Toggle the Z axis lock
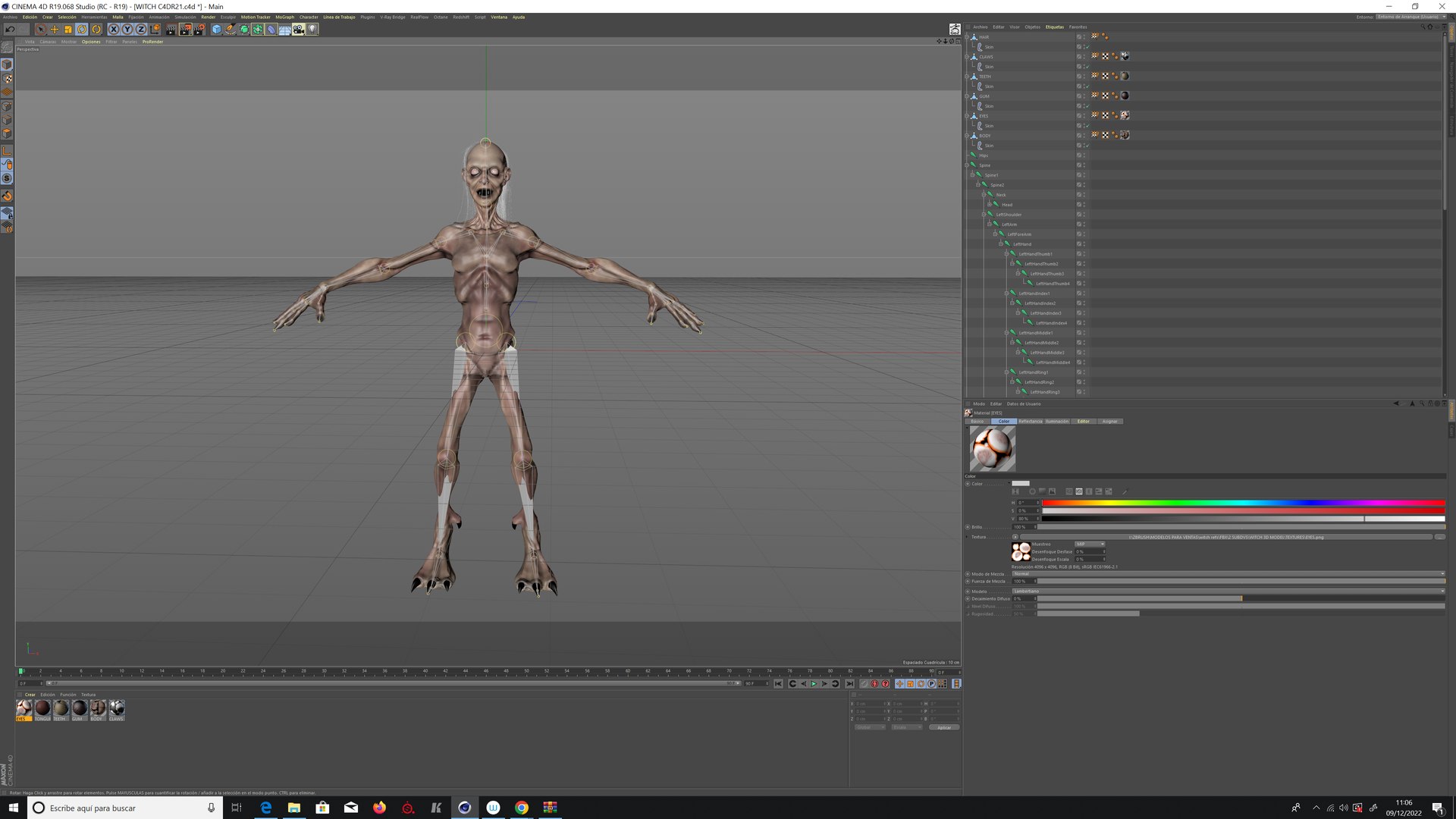 pyautogui.click(x=141, y=30)
